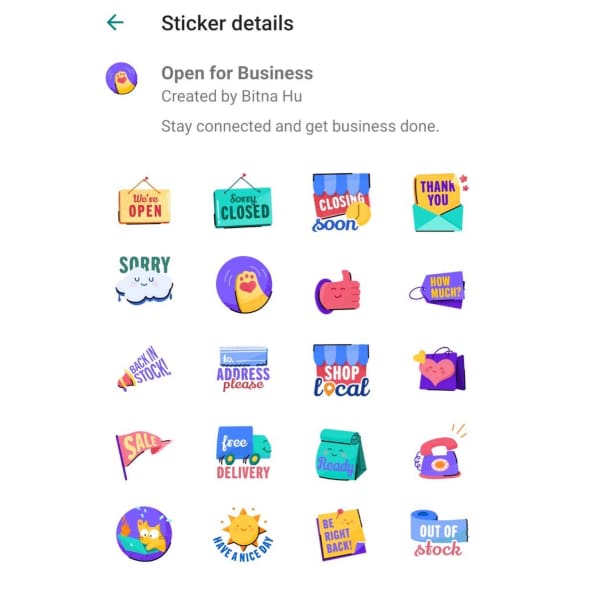600x600 pixels.
Task: Tap the Sorry cloud sticker
Action: click(144, 280)
